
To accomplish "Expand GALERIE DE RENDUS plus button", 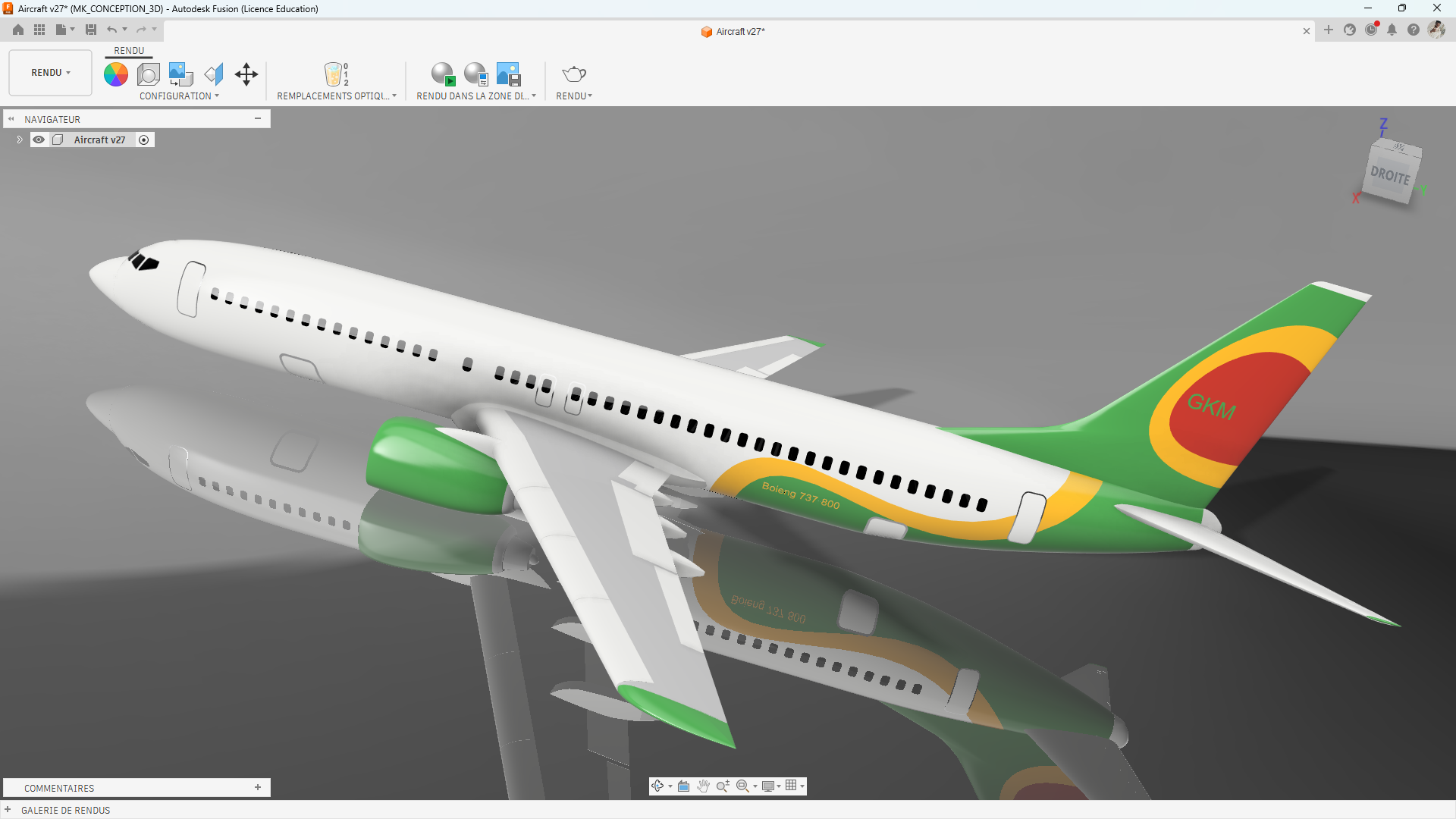I will click(8, 810).
